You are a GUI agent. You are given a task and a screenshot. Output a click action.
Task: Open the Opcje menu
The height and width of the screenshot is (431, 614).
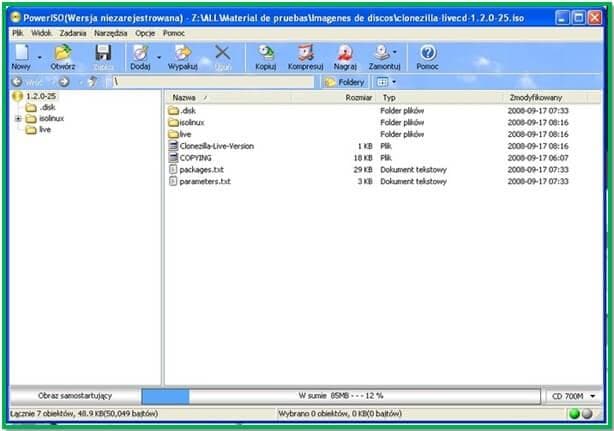(145, 33)
